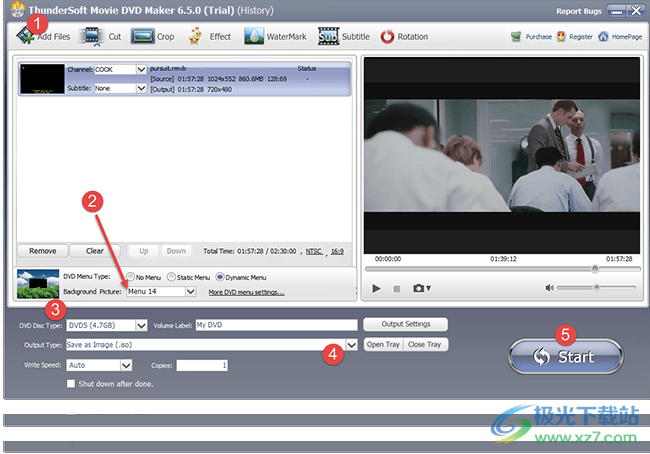Click the Purchase cart icon

point(516,37)
